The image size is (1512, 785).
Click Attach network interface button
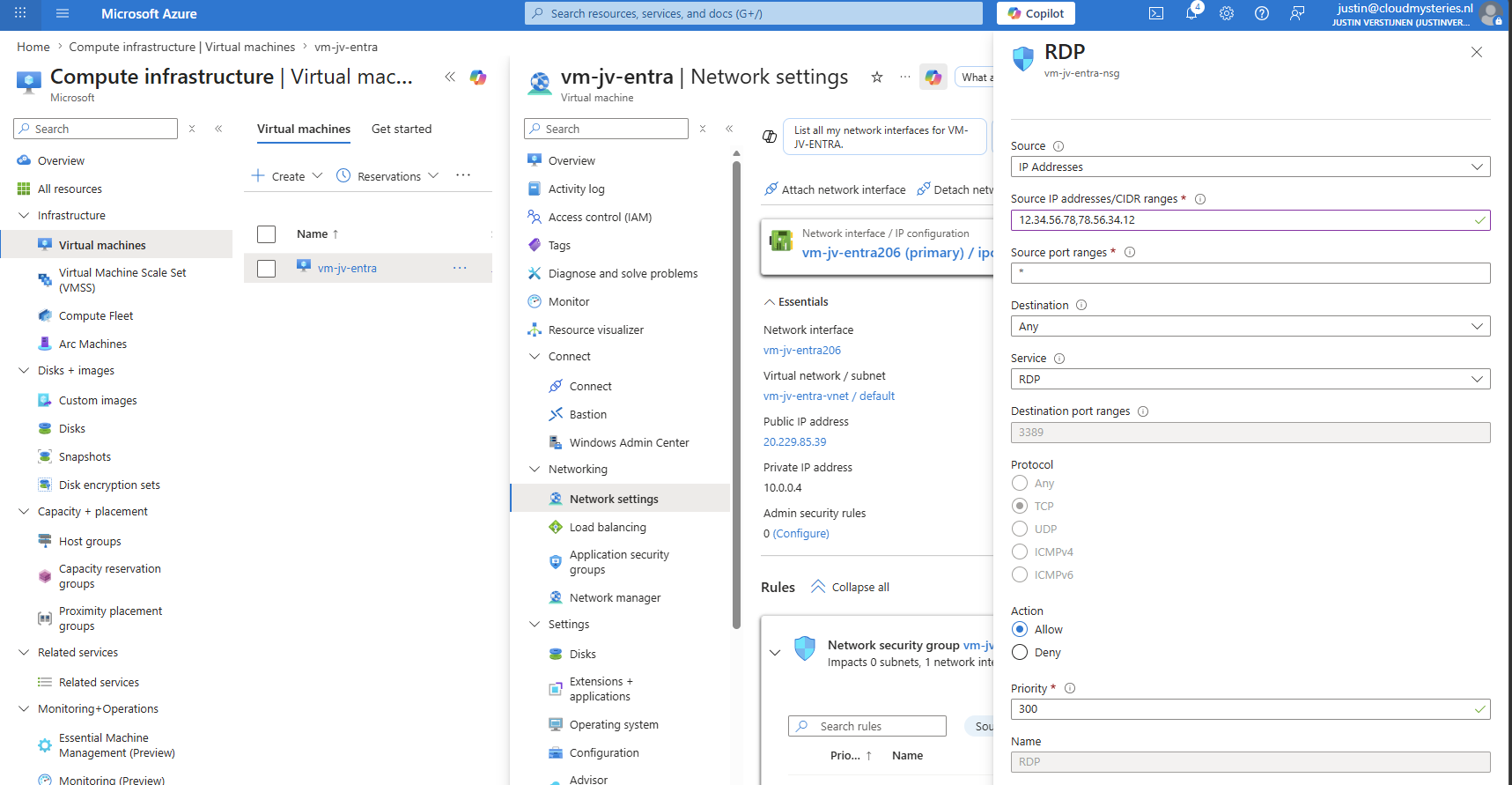tap(835, 189)
